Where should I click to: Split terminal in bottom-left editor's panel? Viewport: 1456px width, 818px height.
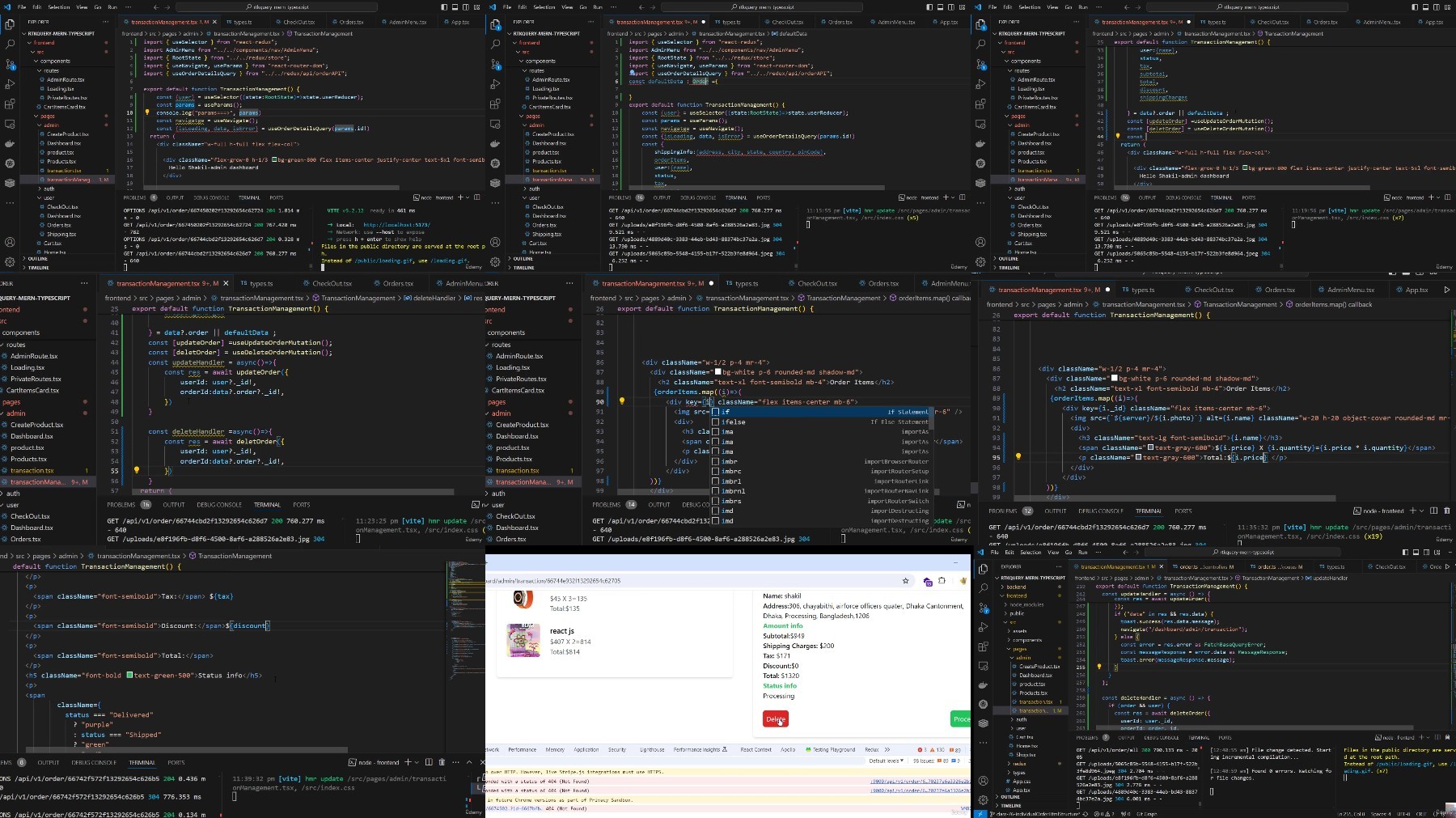click(x=429, y=762)
